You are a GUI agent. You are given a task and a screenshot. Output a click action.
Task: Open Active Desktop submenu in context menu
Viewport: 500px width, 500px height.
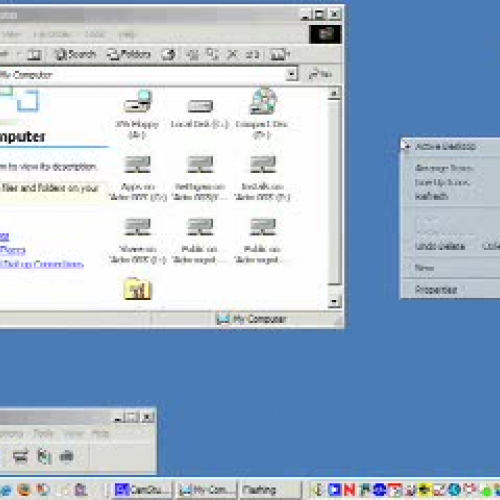point(450,146)
